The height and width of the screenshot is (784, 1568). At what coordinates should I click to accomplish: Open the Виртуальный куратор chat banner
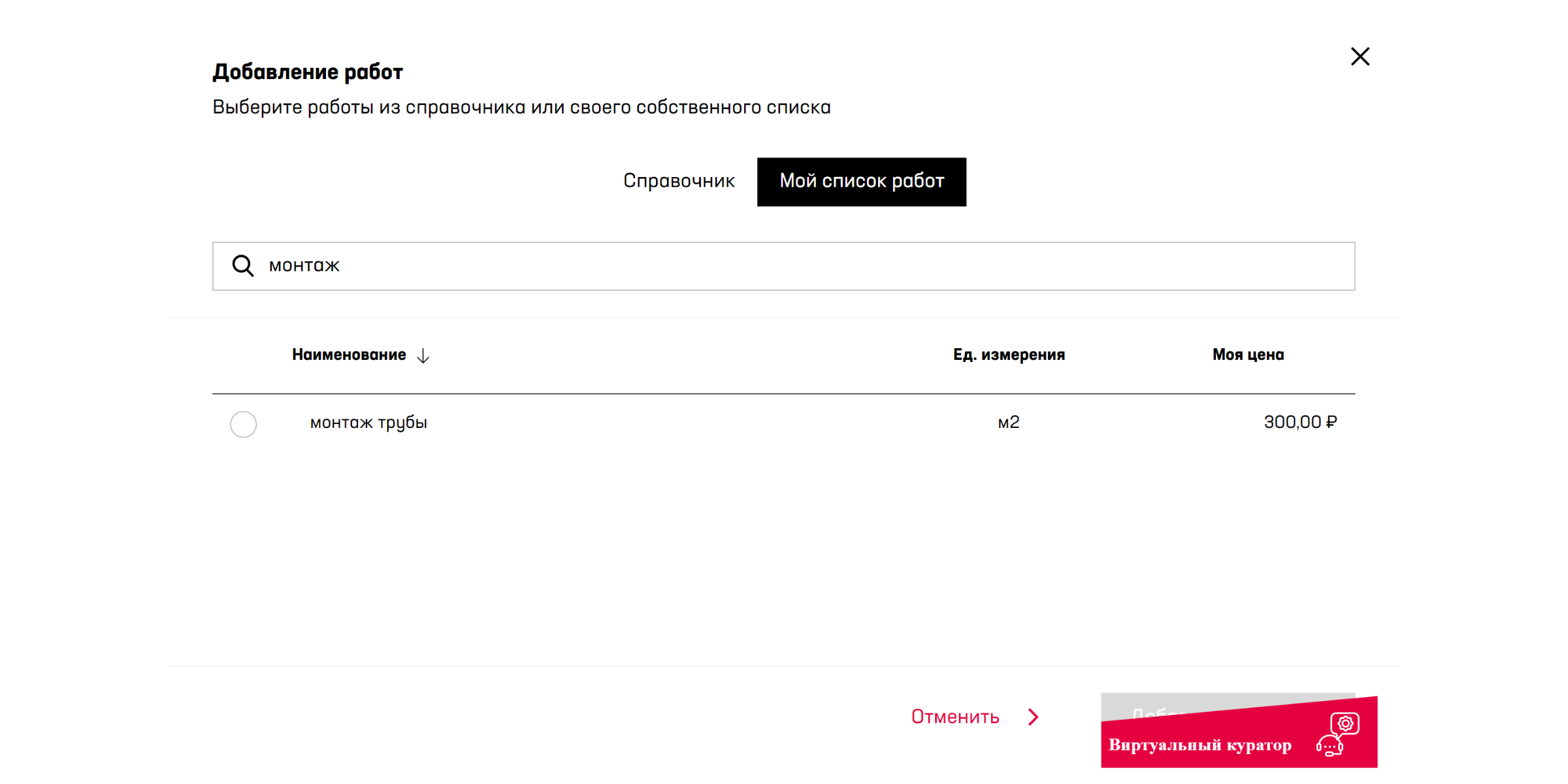pos(1200,745)
